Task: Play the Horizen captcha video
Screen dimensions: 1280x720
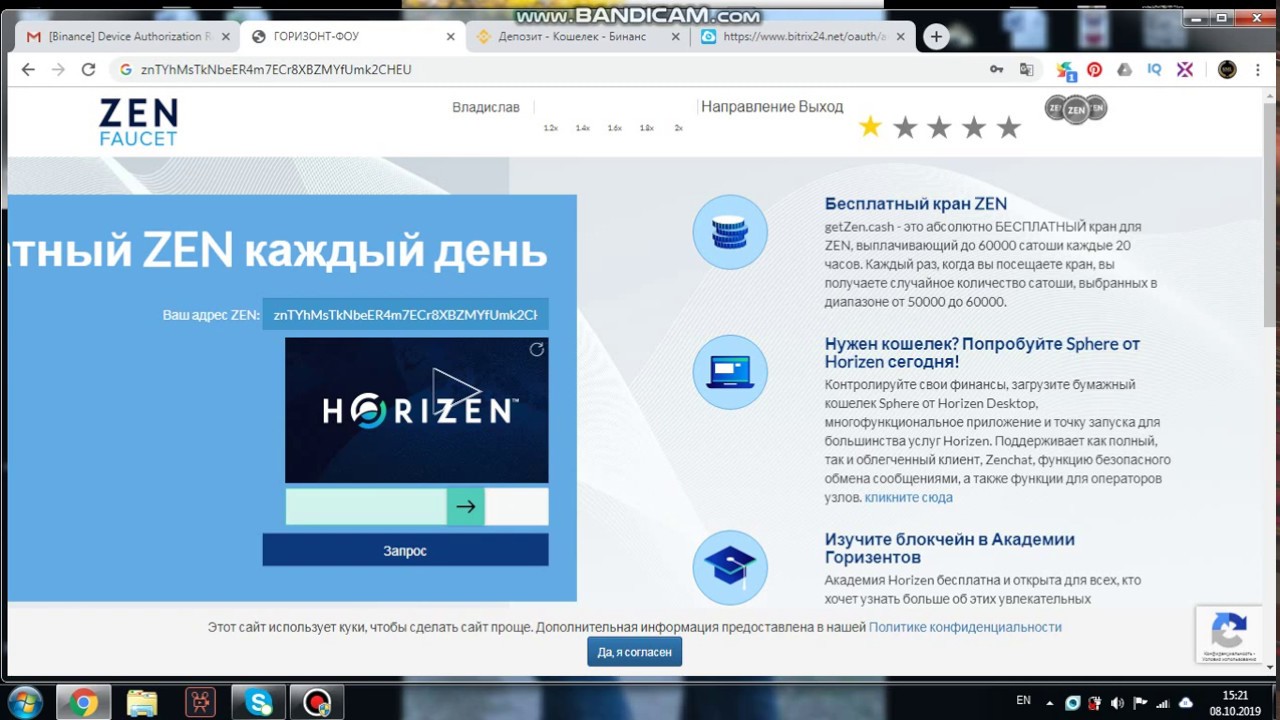Action: 455,392
